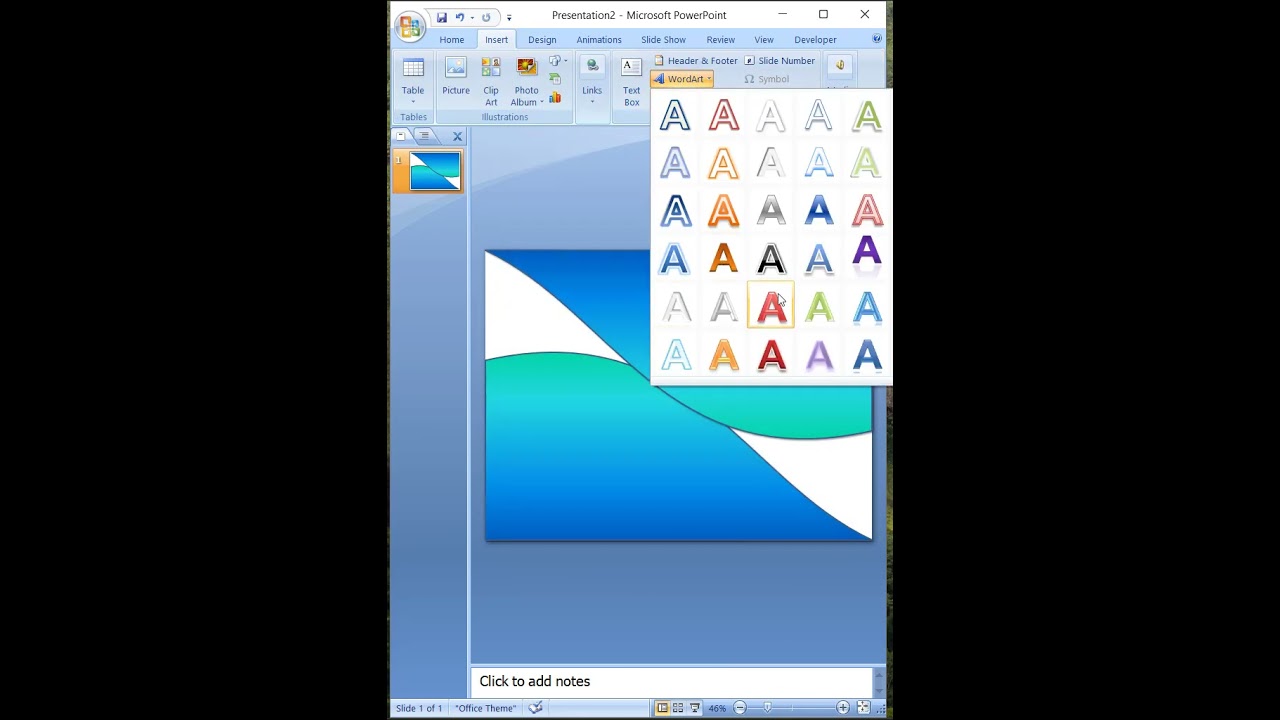Screen dimensions: 1280x720
Task: Insert a Text Box
Action: 631,80
